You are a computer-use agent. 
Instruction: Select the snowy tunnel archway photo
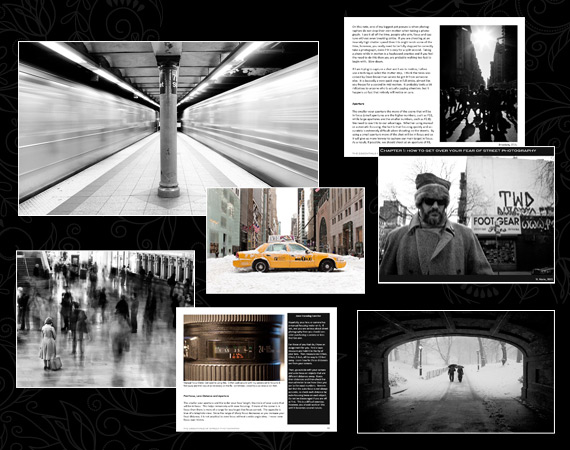456,371
